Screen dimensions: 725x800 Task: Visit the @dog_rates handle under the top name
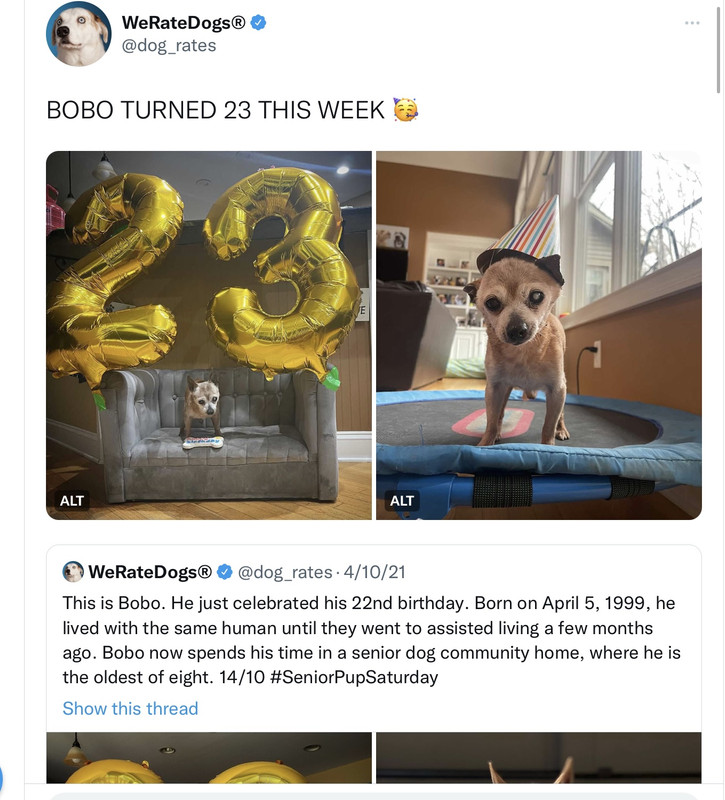coord(168,45)
